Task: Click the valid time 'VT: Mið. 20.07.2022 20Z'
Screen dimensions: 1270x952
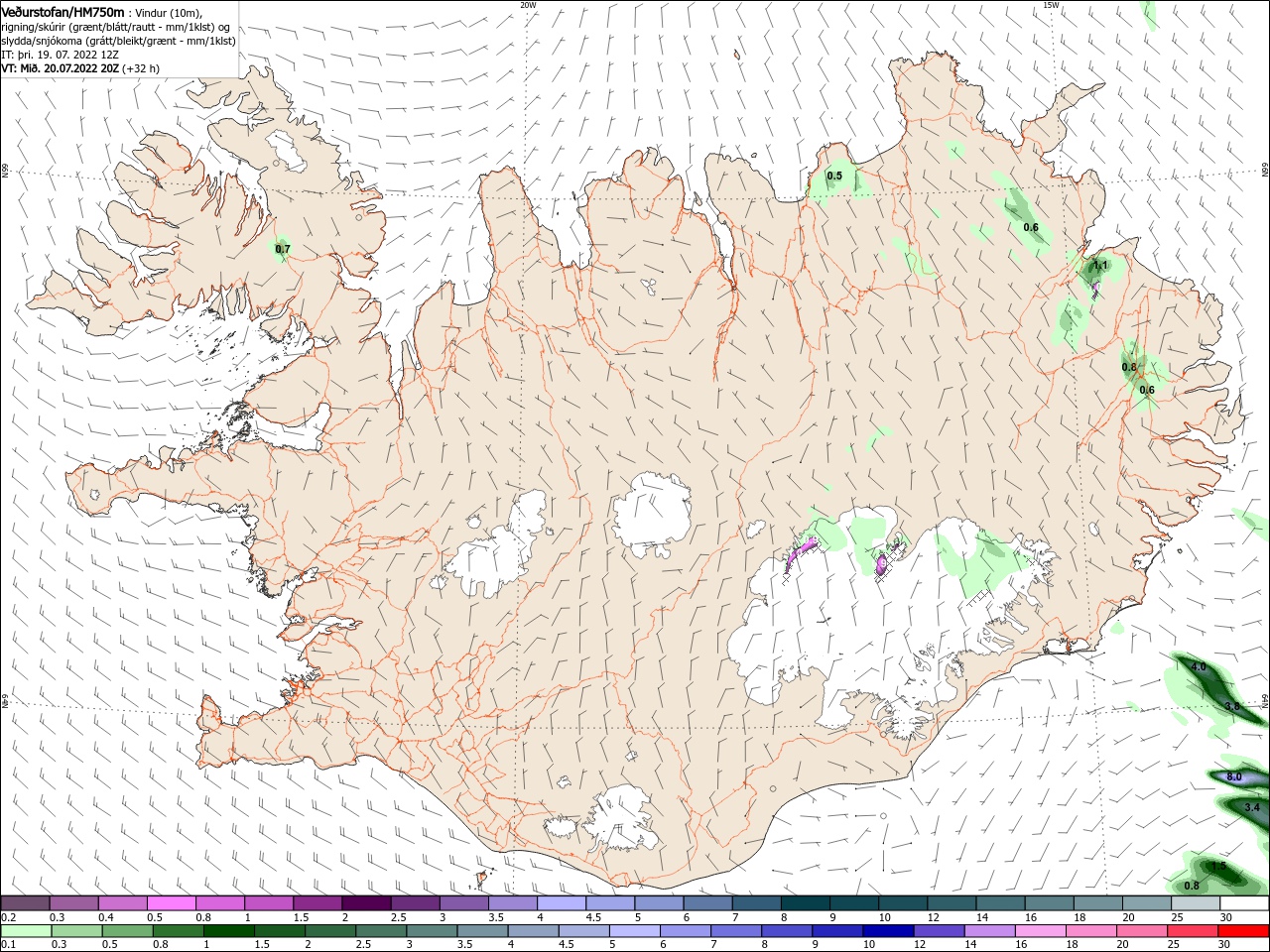Action: pos(62,68)
